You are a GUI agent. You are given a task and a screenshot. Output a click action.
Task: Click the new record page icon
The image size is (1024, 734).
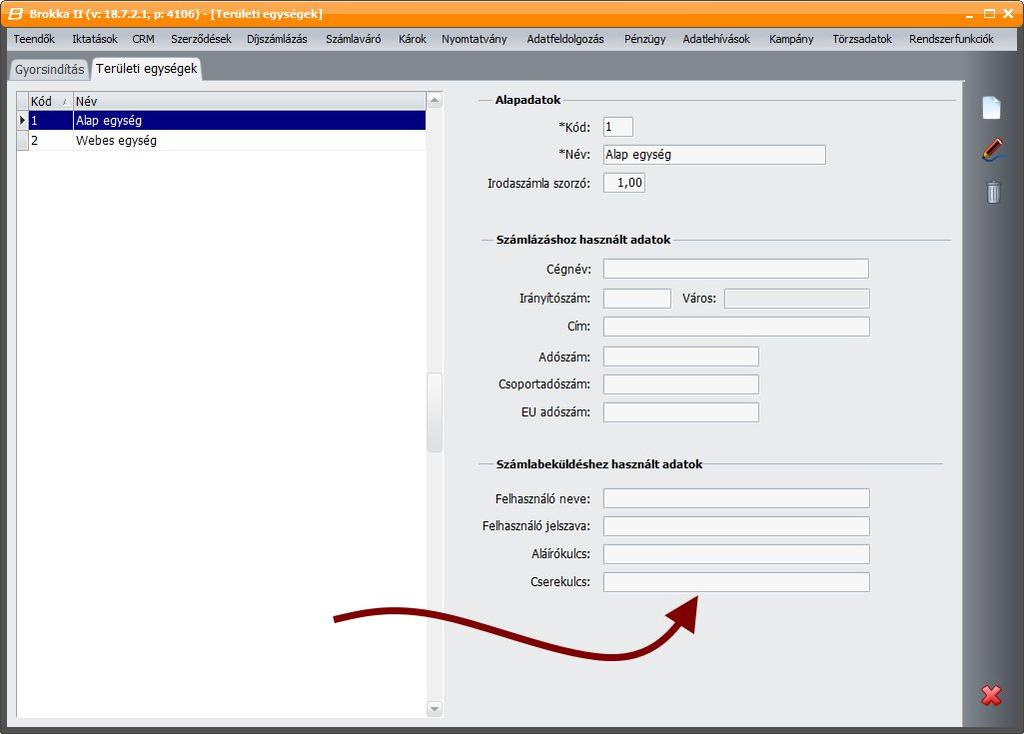click(991, 108)
